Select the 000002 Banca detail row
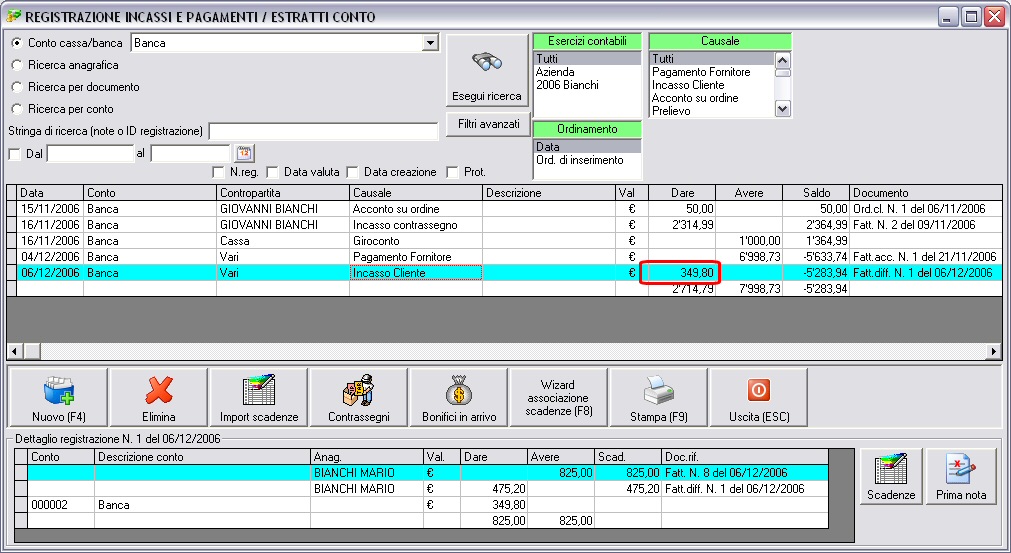Screen dimensions: 1011x553 click(422, 505)
